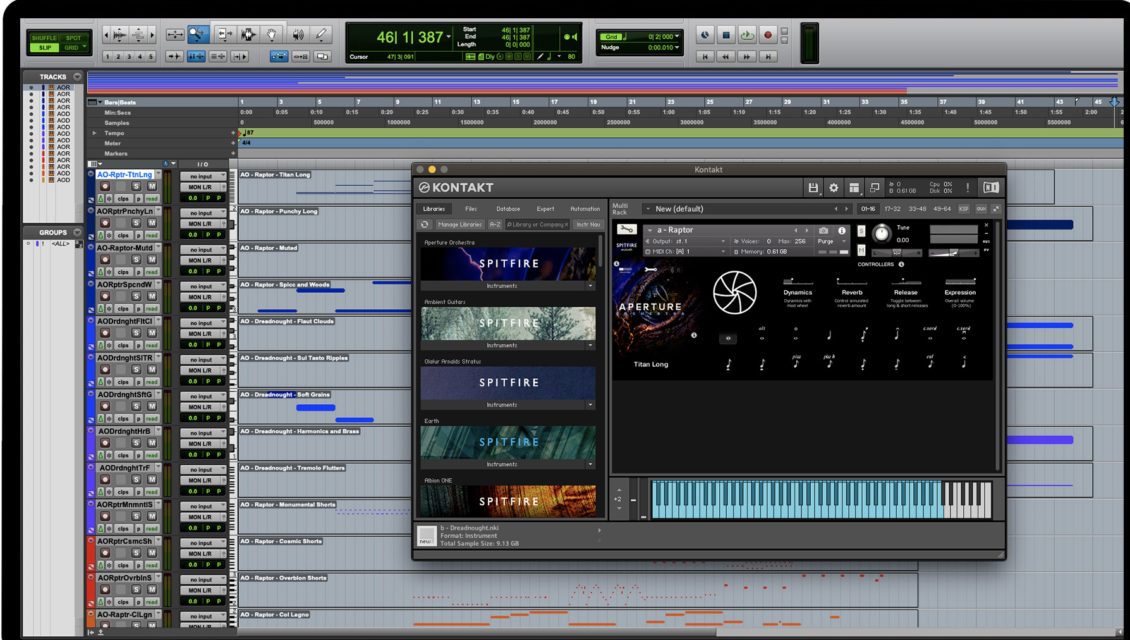Click the Raptor snapshot camera icon

coord(824,231)
